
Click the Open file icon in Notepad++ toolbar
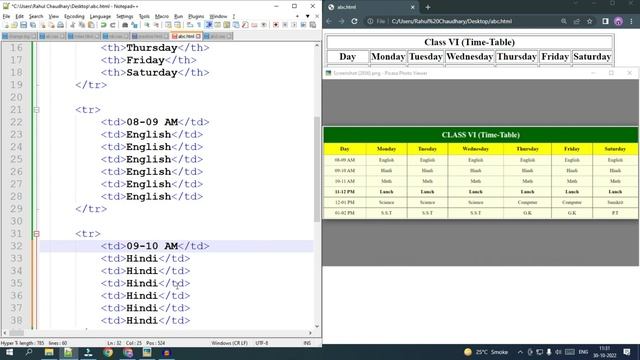tap(15, 25)
